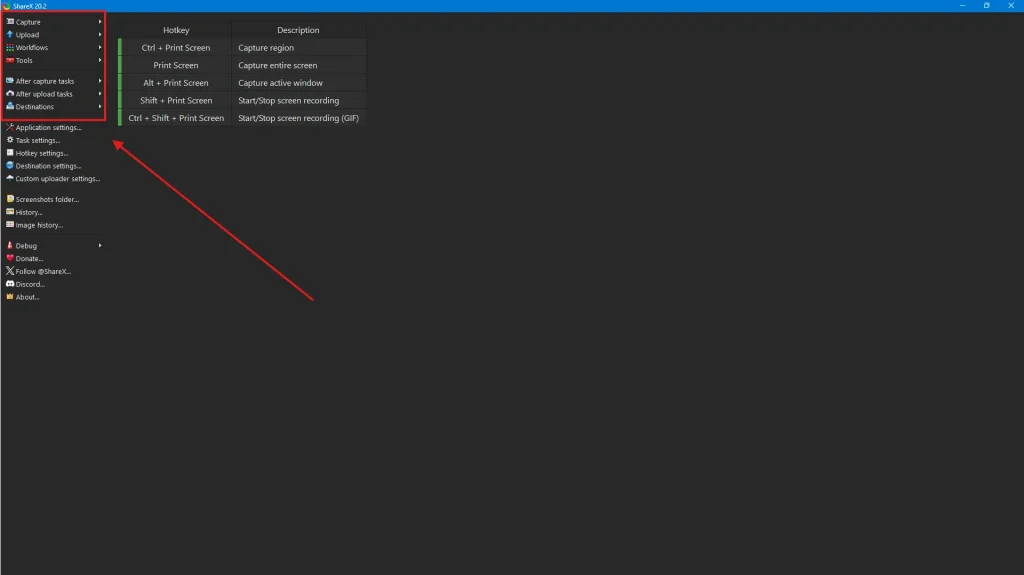Open the History window
This screenshot has width=1024, height=575.
(x=29, y=212)
